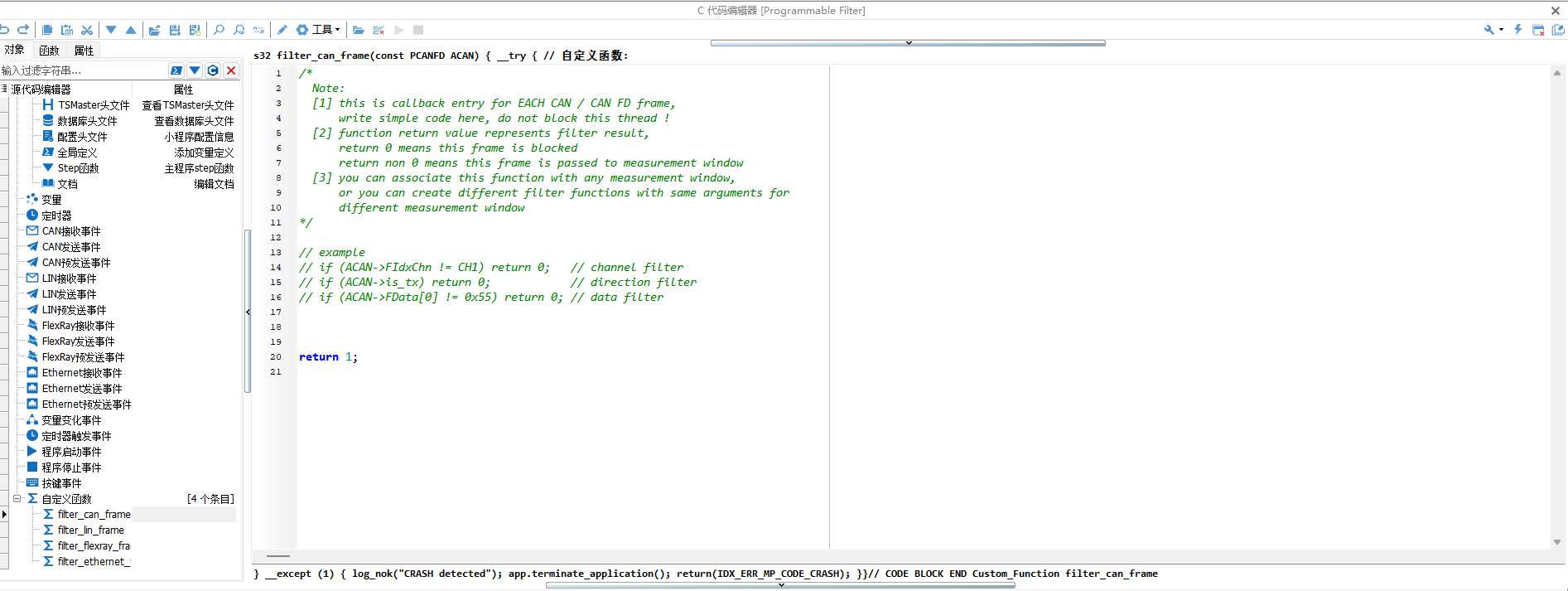Click the cut scissors icon

87,30
